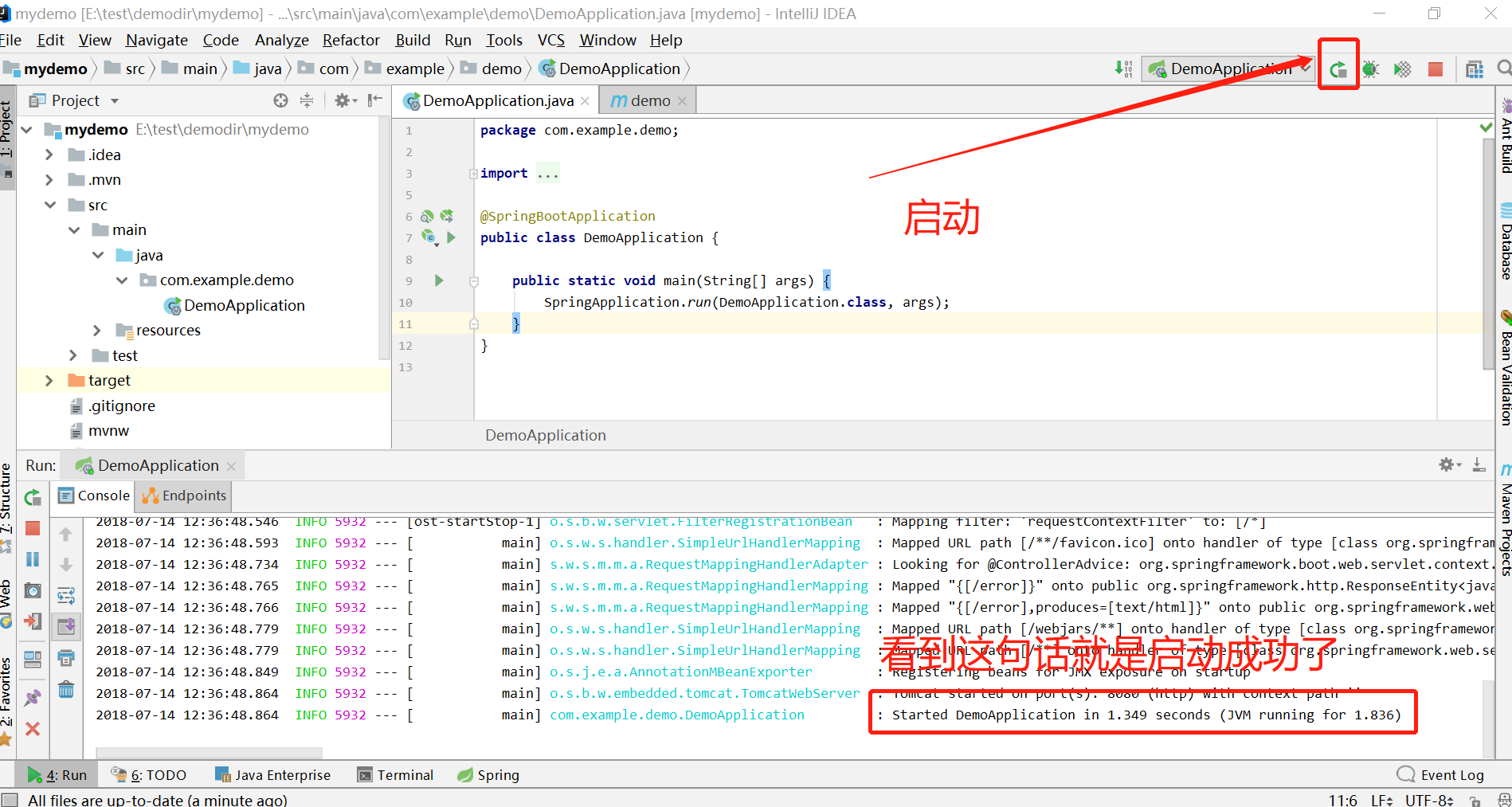Collapse the src folder in project tree

point(49,205)
